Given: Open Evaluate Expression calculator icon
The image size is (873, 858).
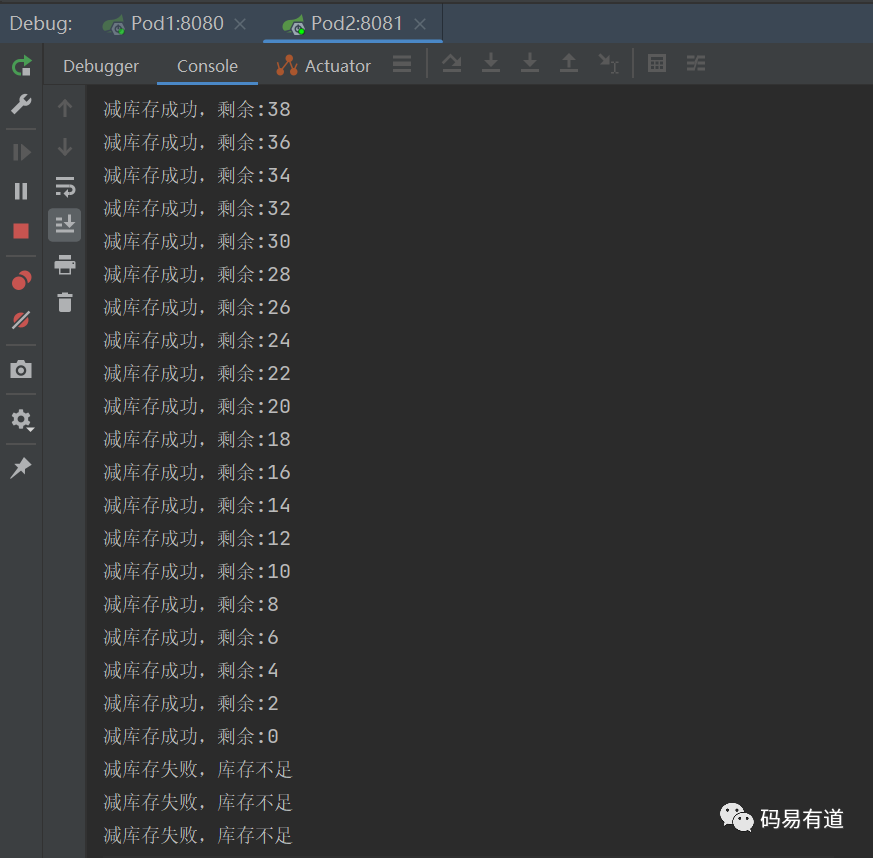Looking at the screenshot, I should pyautogui.click(x=657, y=63).
